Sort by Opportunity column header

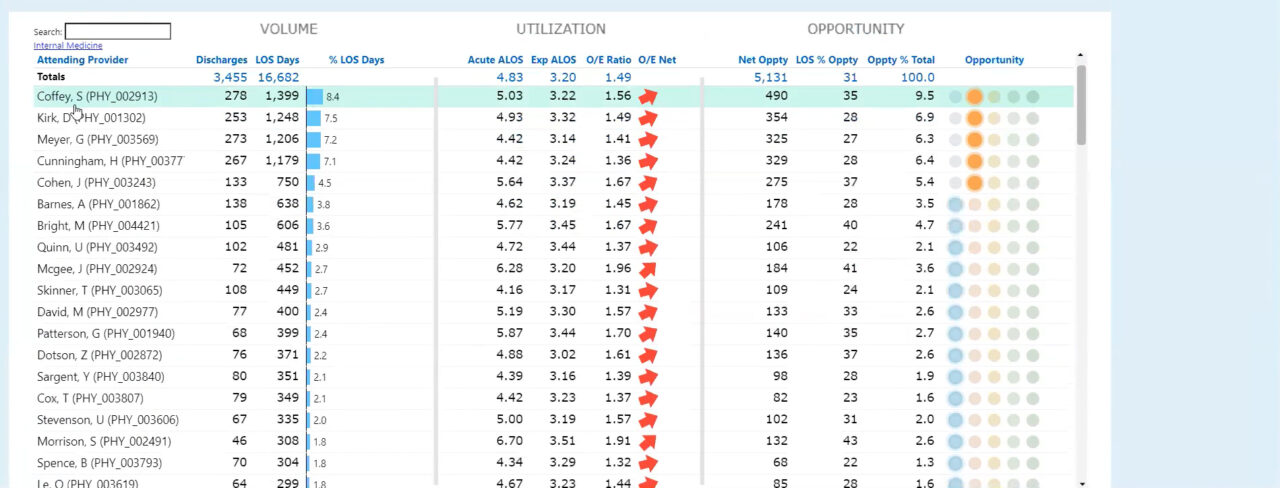994,60
